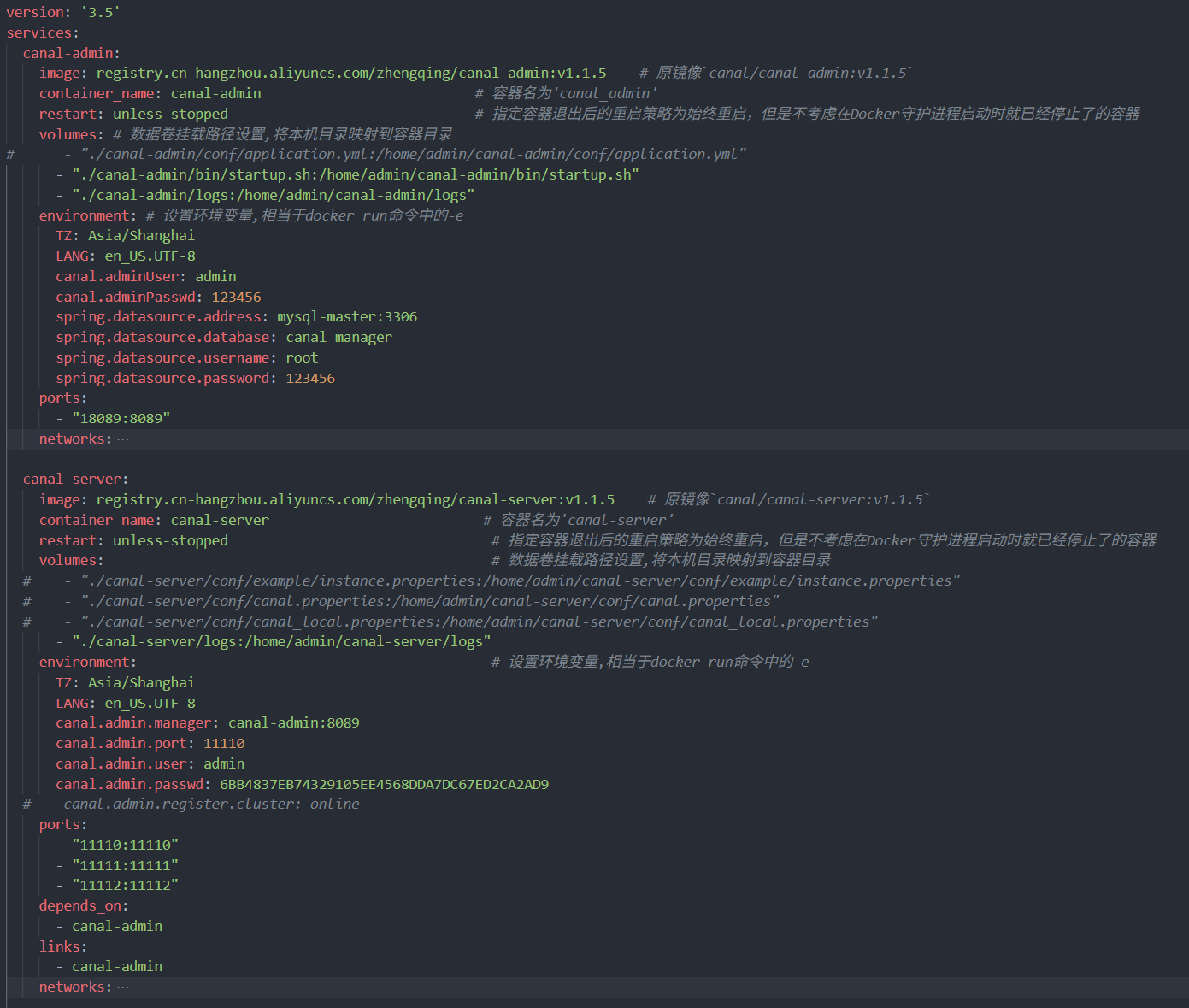This screenshot has width=1189, height=1008.
Task: Click spring.datasource.address mysql-master:3306
Action: [x=237, y=317]
